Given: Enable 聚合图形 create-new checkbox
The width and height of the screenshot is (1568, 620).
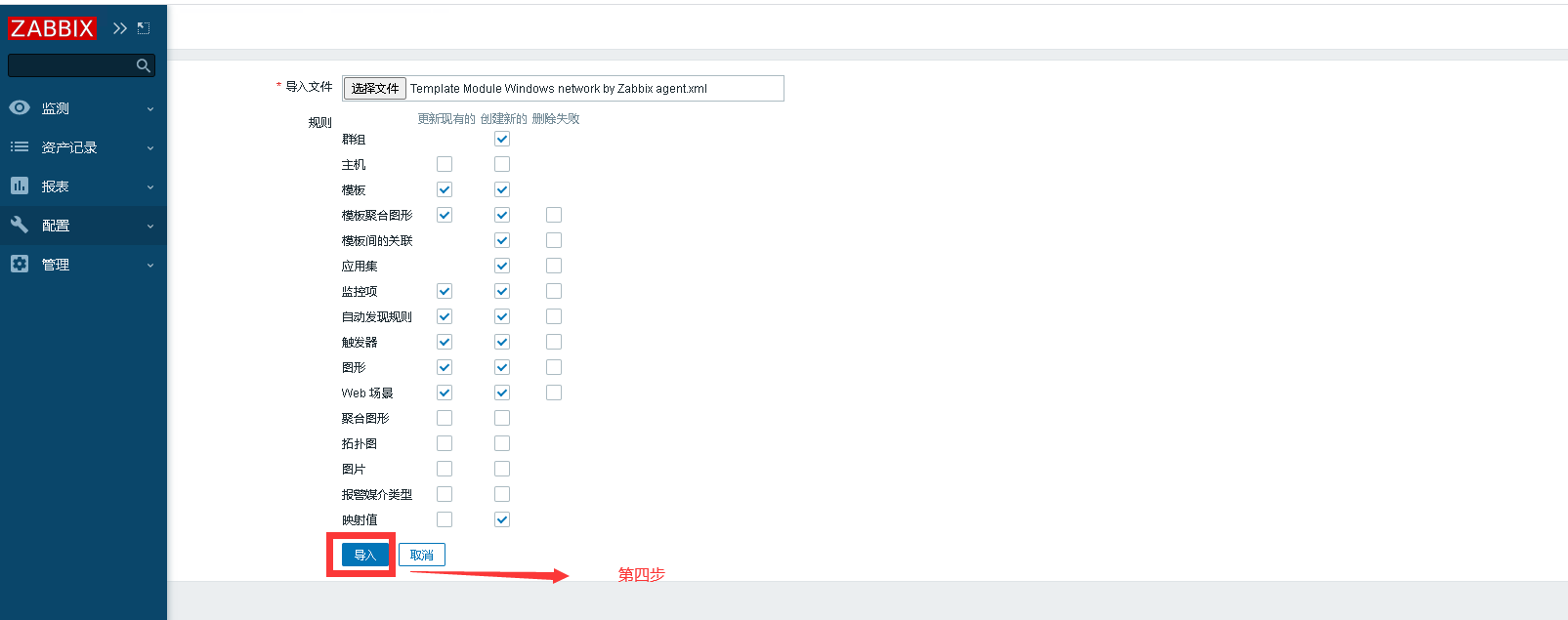Looking at the screenshot, I should 502,418.
